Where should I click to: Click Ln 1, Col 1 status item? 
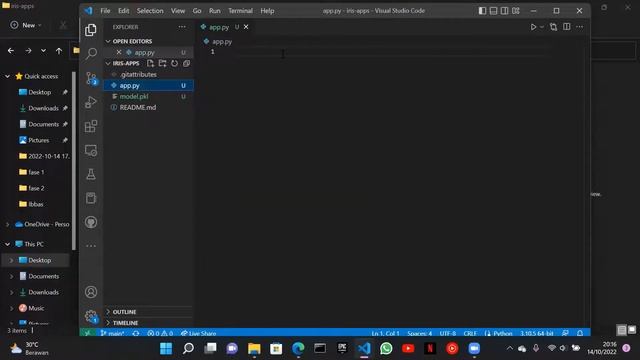pyautogui.click(x=385, y=333)
